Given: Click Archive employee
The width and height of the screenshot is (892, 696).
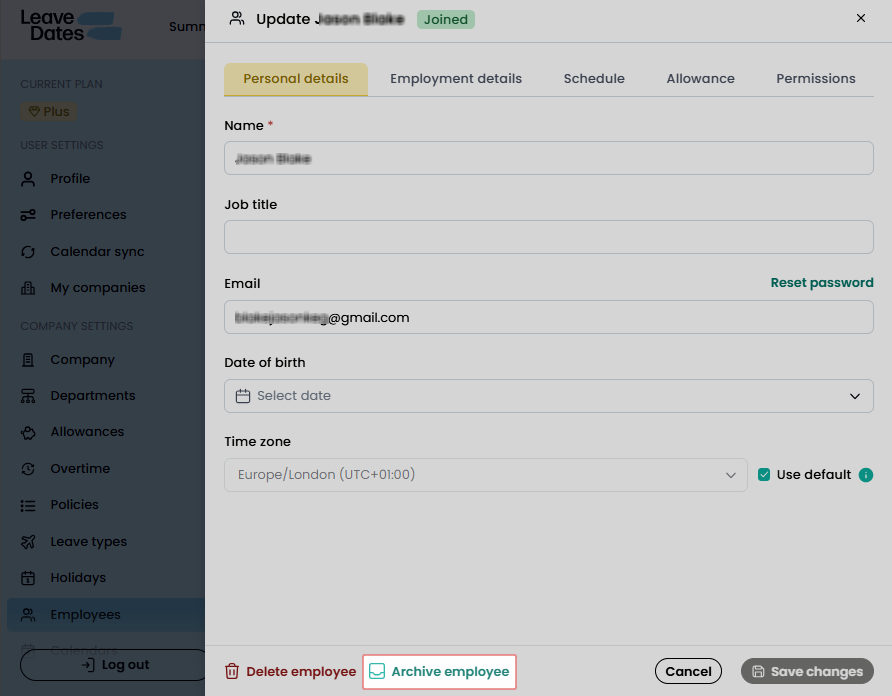Looking at the screenshot, I should coord(439,672).
